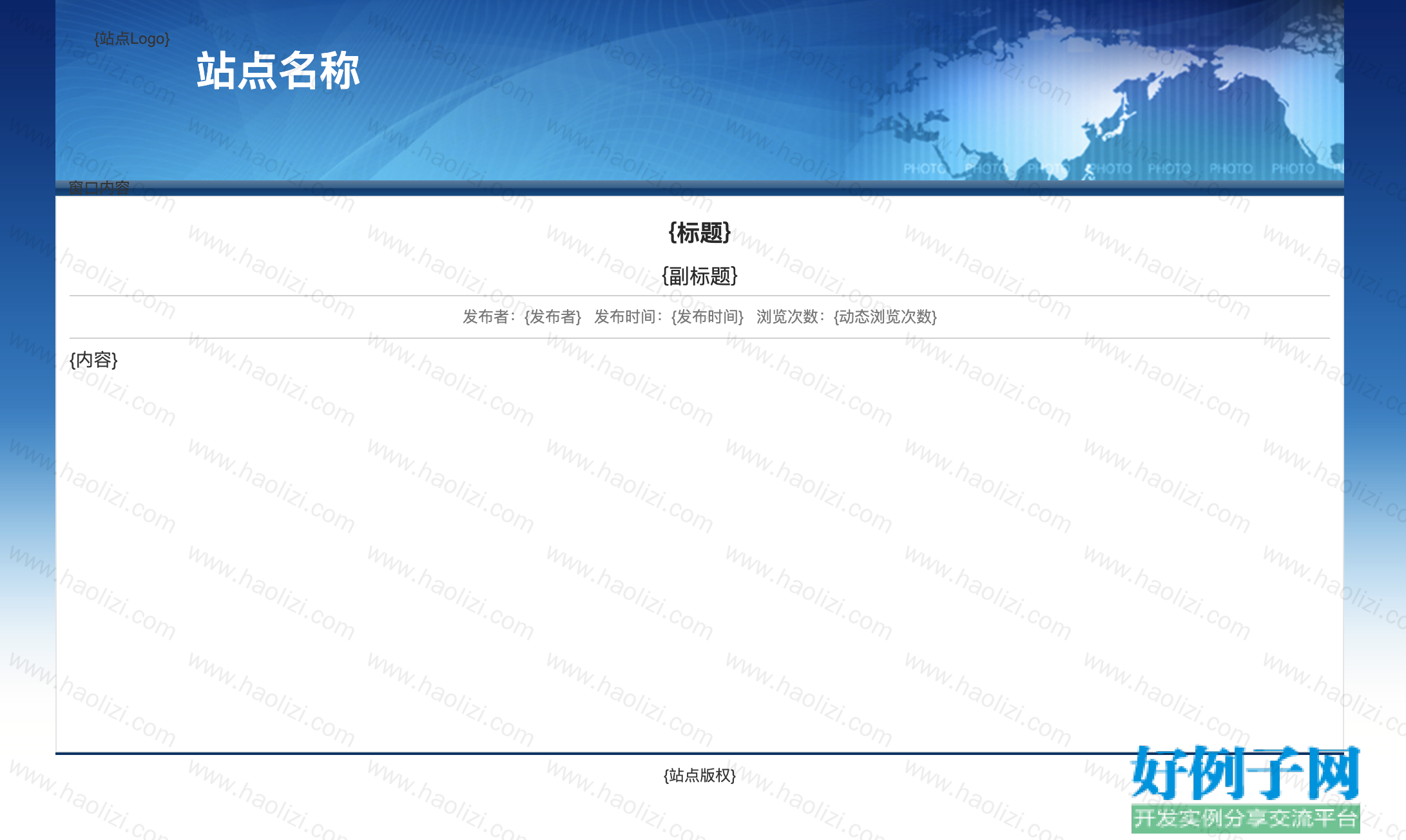Click the 浏览次数: {动态浏览次数} text
Image resolution: width=1406 pixels, height=840 pixels.
pyautogui.click(x=847, y=316)
